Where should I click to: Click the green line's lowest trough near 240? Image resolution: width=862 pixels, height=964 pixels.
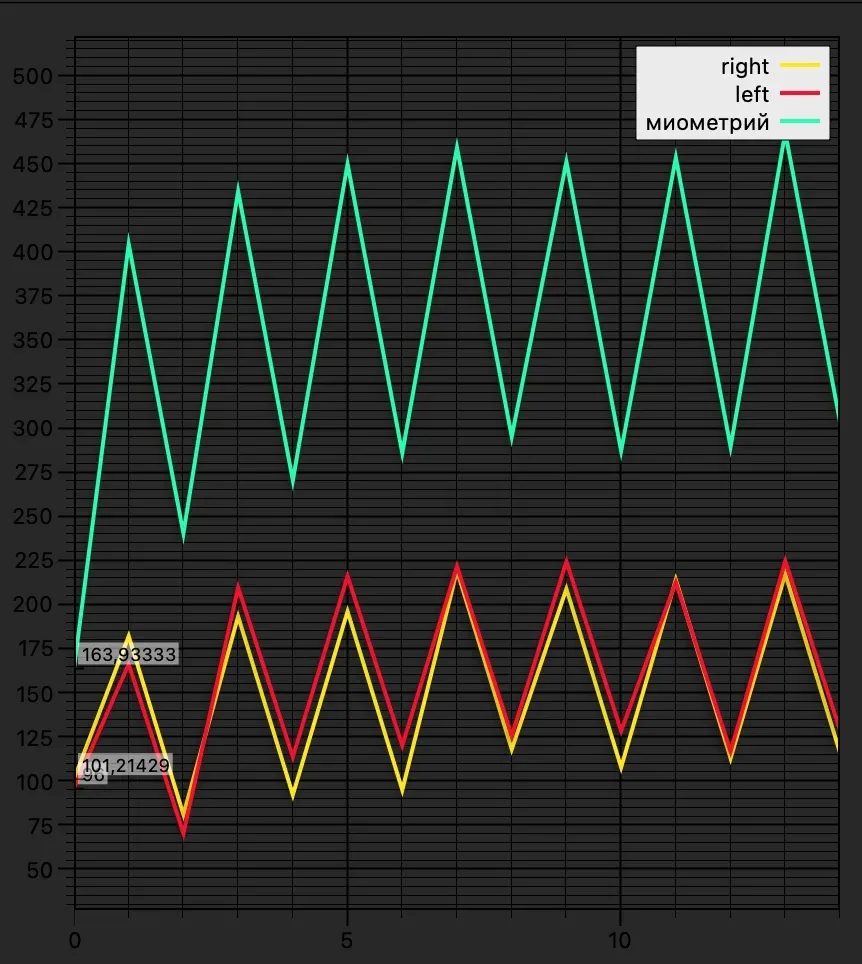click(x=183, y=537)
